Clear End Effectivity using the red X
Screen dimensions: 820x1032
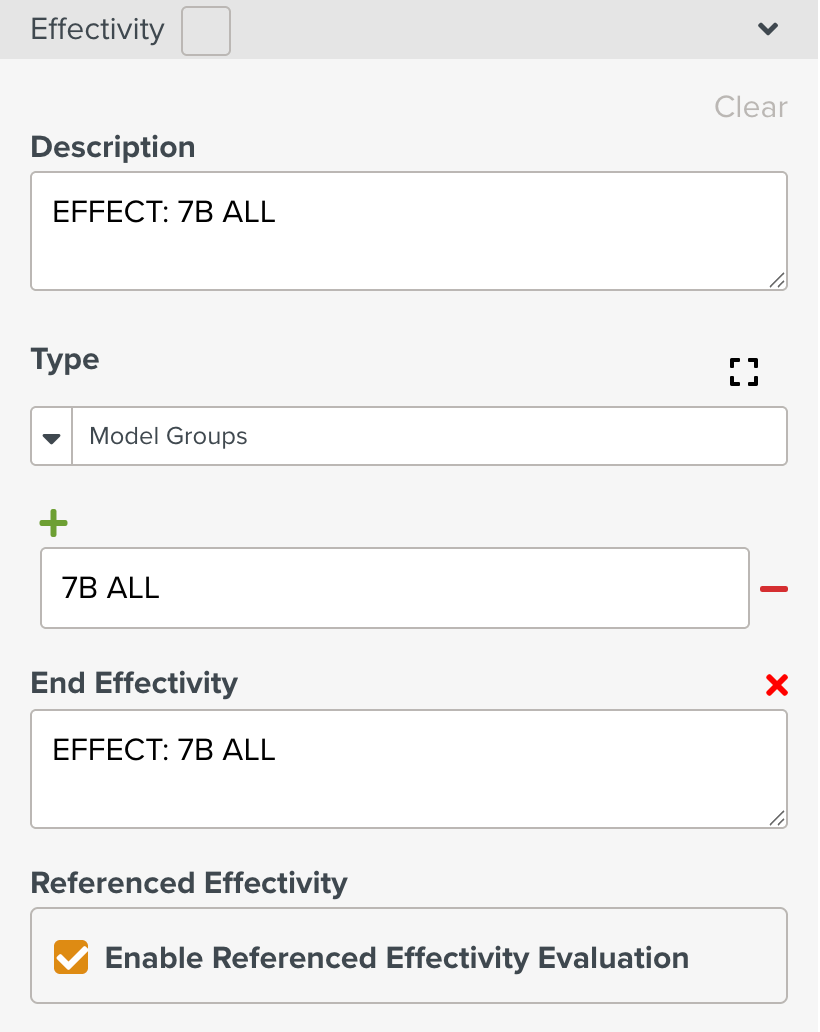point(777,685)
